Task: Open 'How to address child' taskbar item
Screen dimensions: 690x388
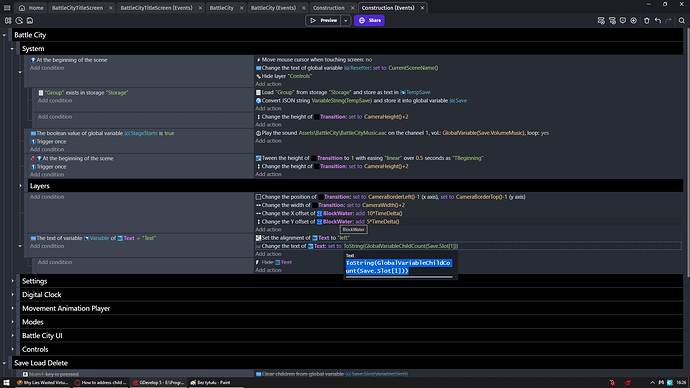Action: 101,383
